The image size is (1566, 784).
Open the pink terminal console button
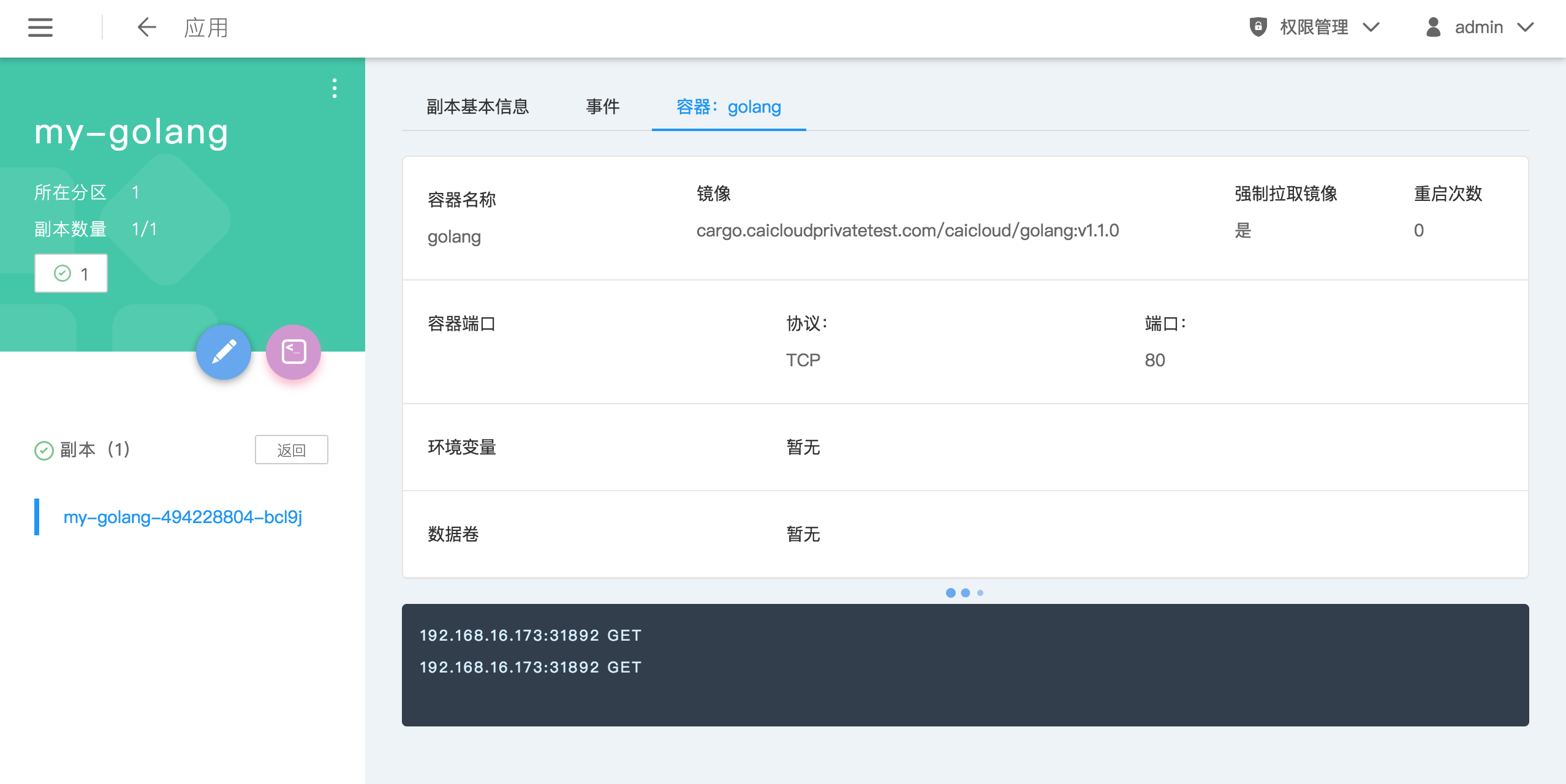point(293,352)
